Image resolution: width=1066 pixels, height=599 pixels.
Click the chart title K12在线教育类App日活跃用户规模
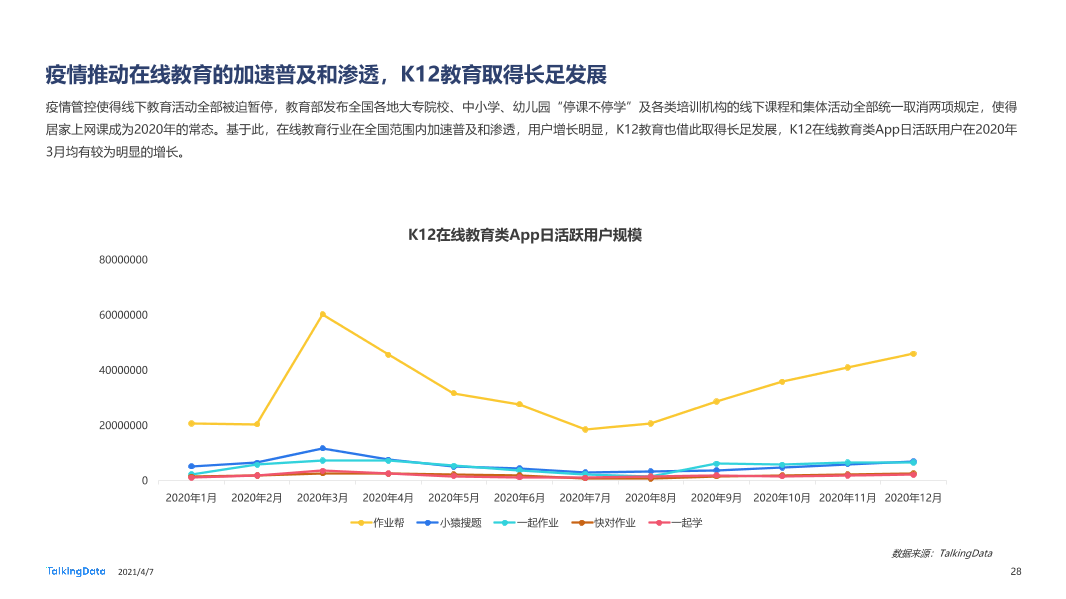coord(525,235)
